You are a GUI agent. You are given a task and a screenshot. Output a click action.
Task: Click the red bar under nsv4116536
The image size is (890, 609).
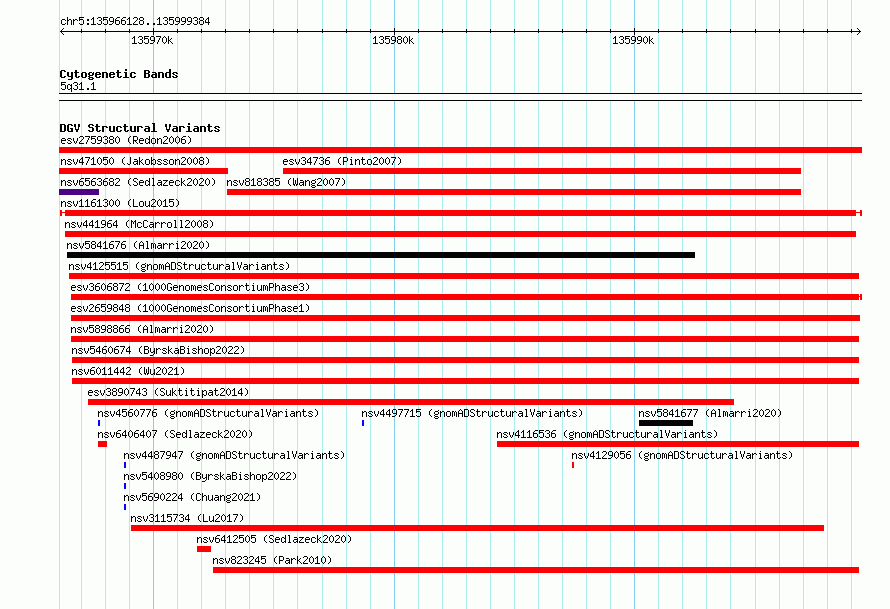(x=678, y=444)
